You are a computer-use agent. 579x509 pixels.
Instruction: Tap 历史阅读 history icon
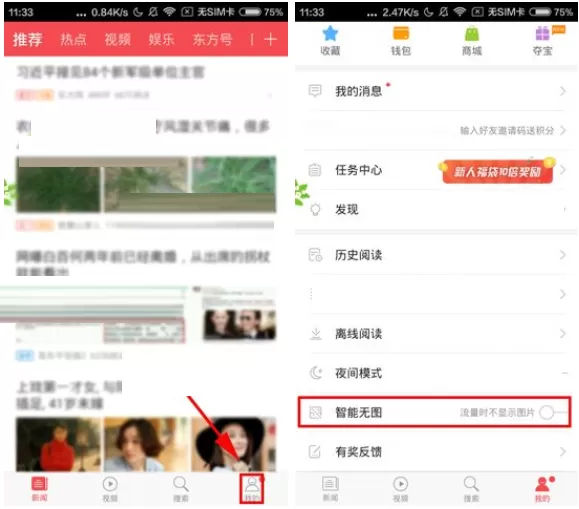click(315, 254)
